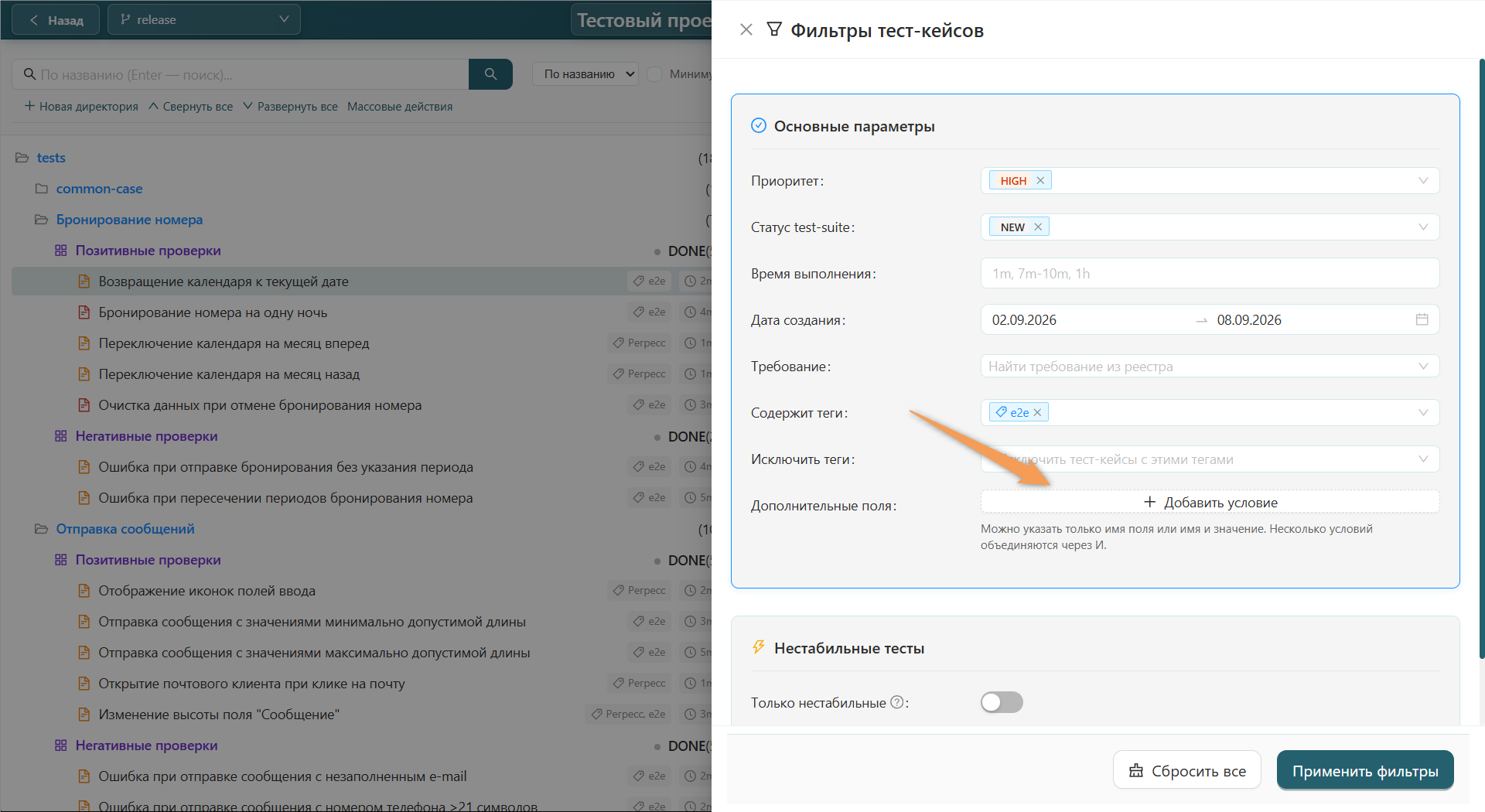1485x812 pixels.
Task: Click Регресс tag on Переключение календаря на месяц вперед
Action: click(639, 343)
